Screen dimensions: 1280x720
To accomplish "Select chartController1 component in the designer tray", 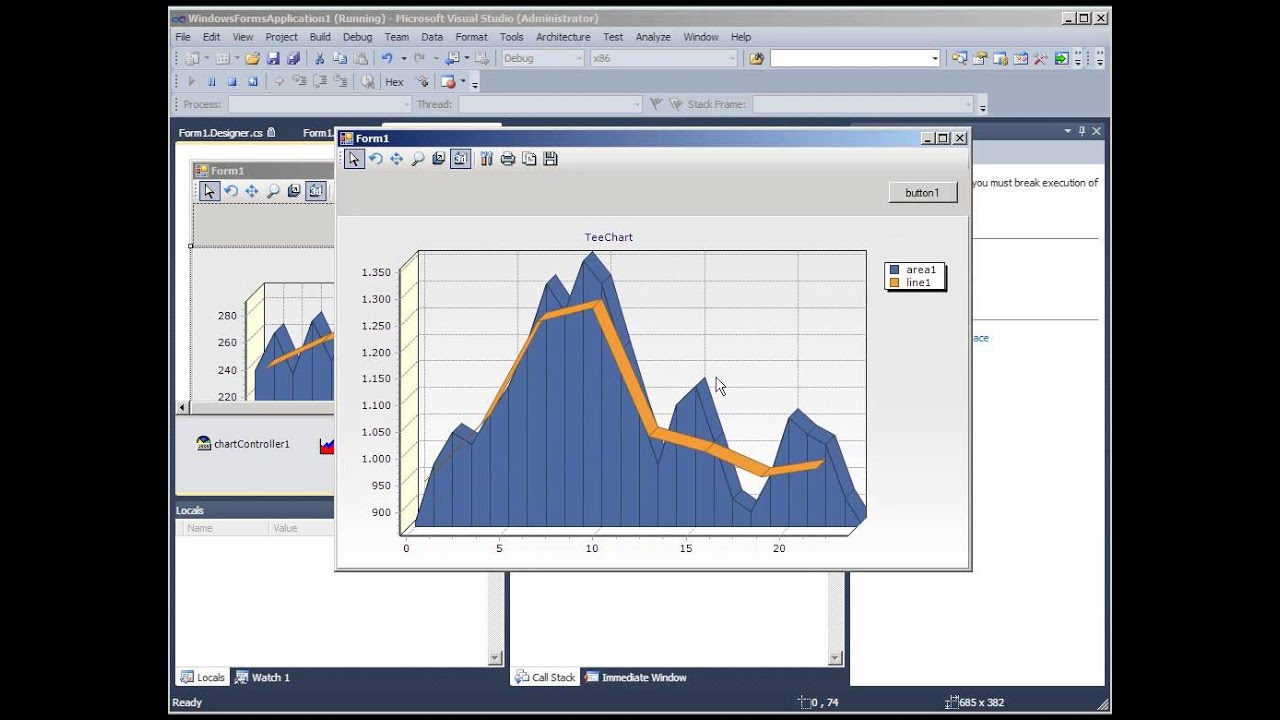I will [243, 444].
